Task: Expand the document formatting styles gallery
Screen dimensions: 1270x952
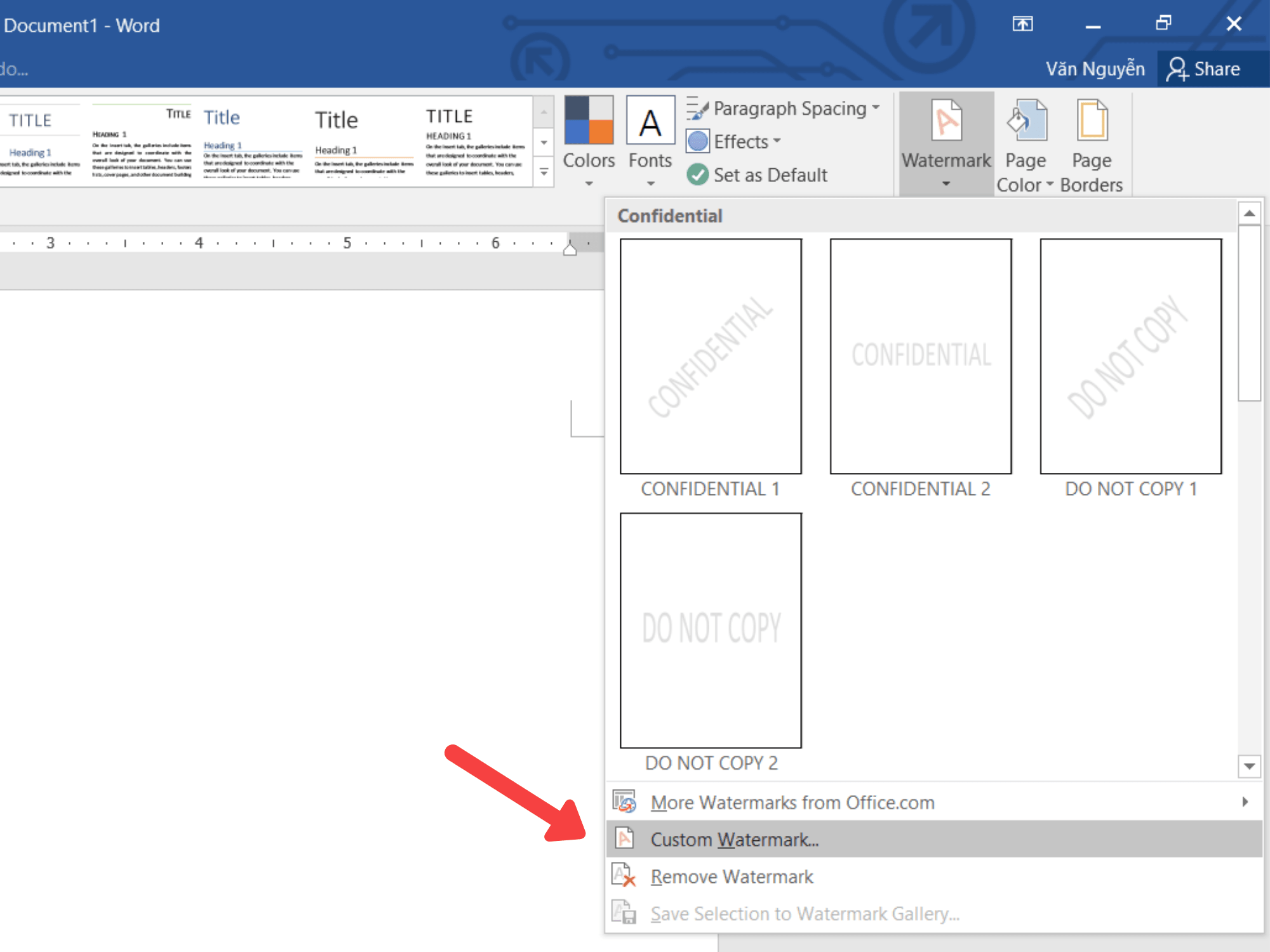Action: (x=544, y=172)
